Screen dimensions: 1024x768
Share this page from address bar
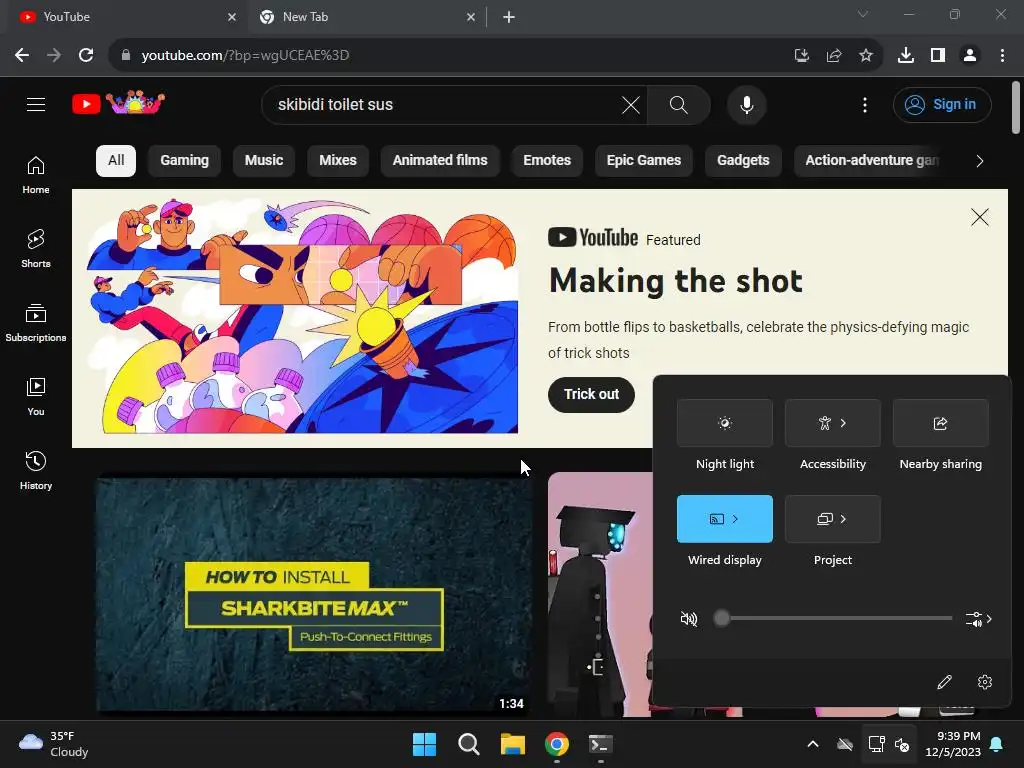[x=834, y=56]
